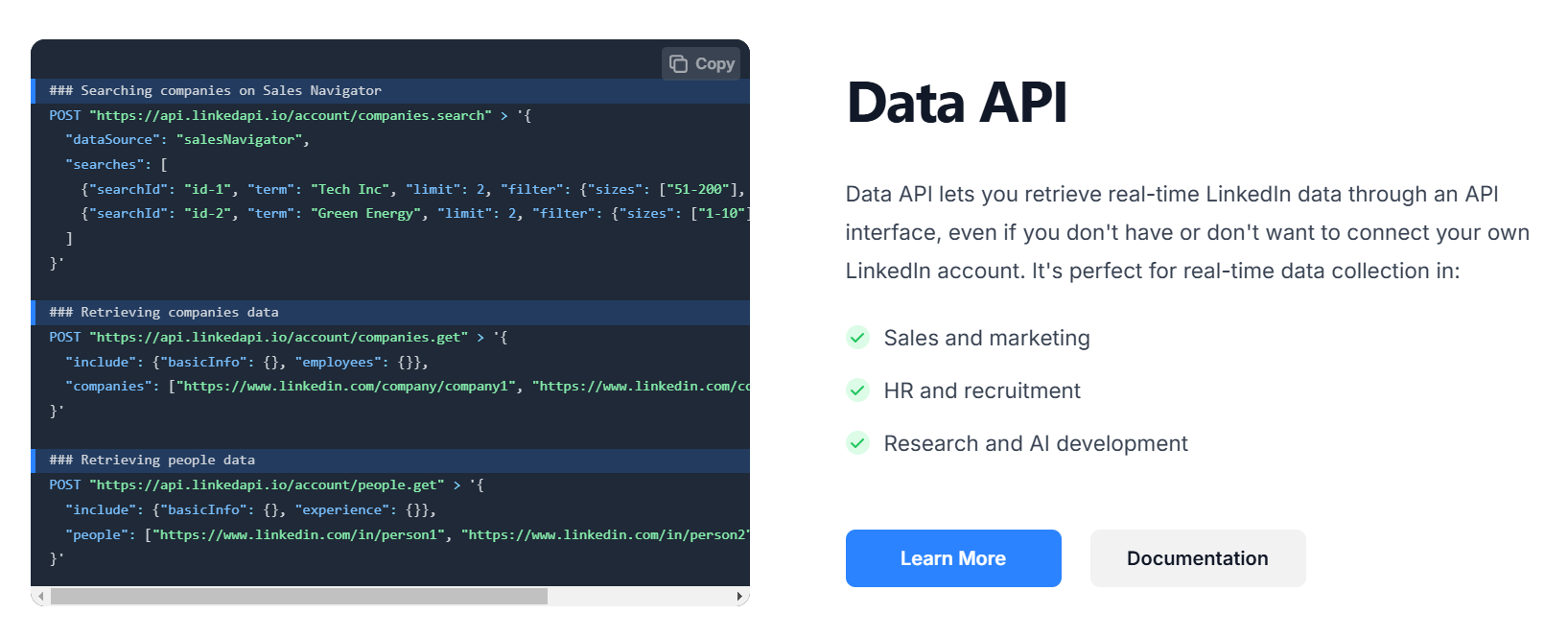This screenshot has width=1568, height=638.
Task: Click the companies.get URL in the code
Action: click(279, 337)
